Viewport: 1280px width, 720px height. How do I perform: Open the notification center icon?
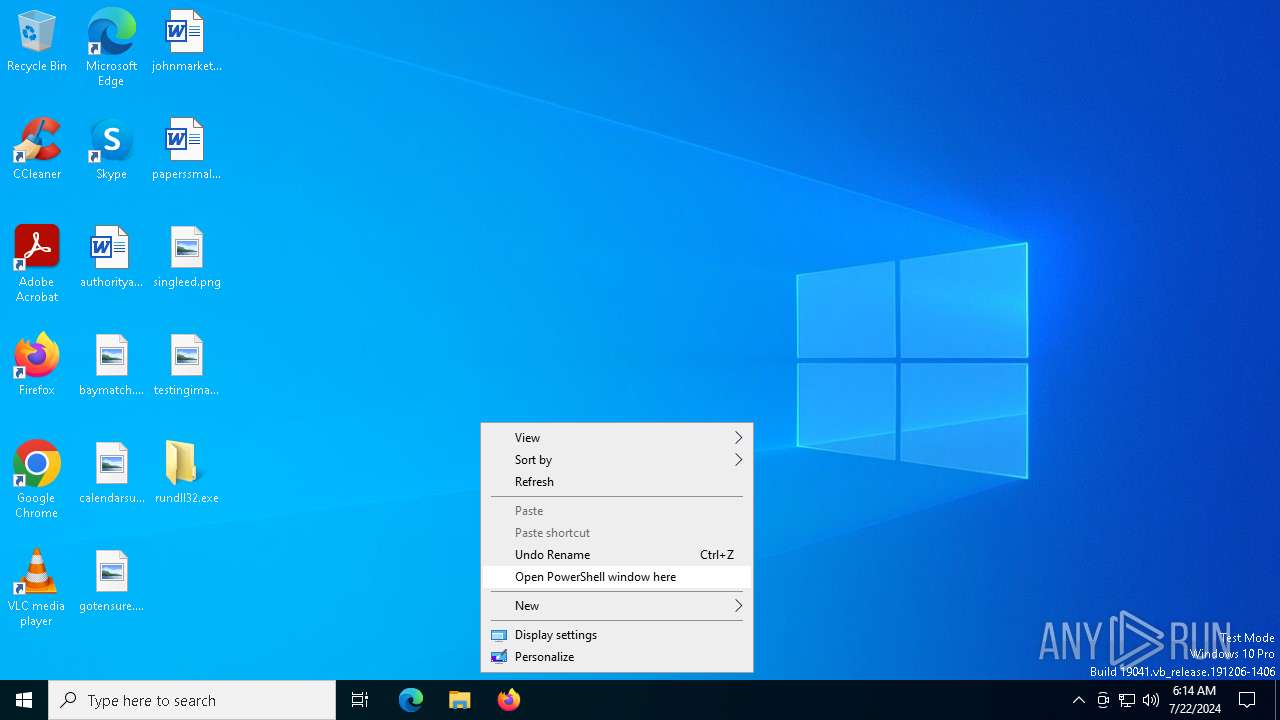1247,700
